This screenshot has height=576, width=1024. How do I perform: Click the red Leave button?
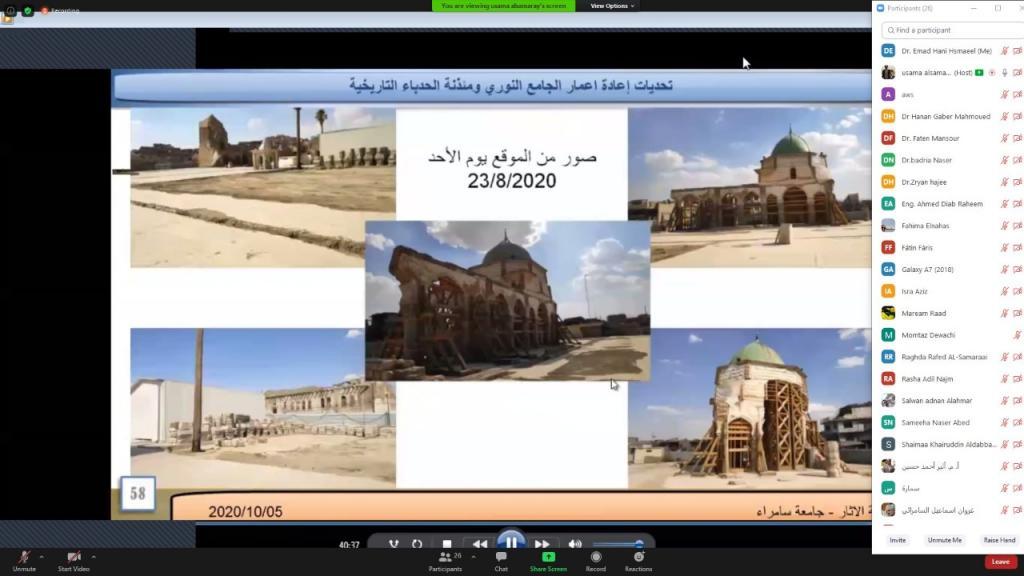(x=1000, y=562)
